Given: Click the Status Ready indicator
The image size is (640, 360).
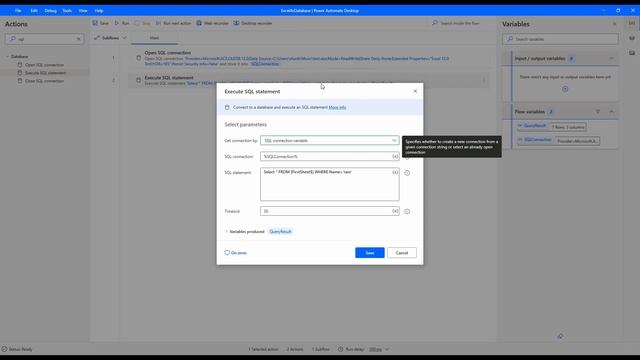Looking at the screenshot, I should click(17, 349).
